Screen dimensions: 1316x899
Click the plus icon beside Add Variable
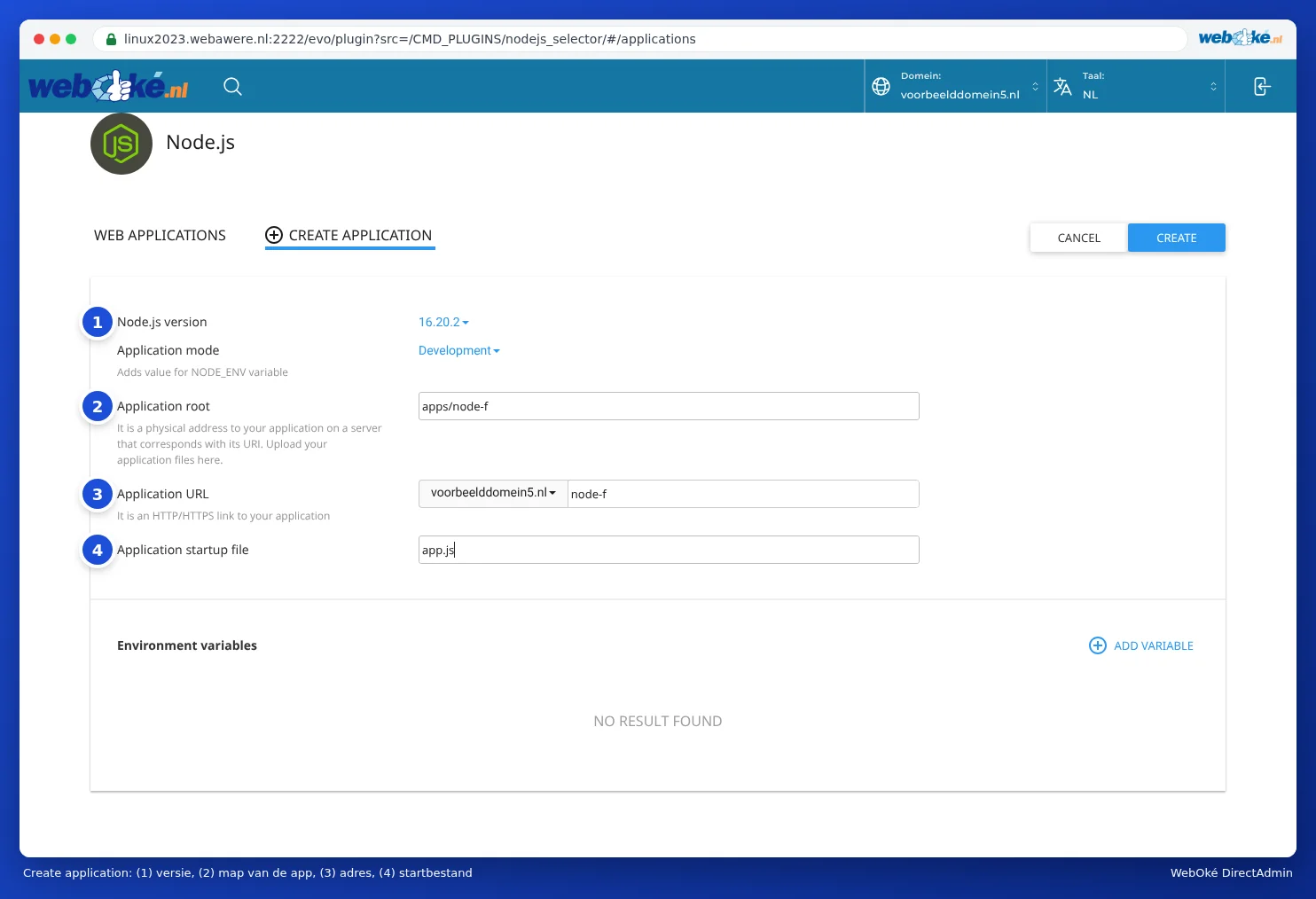click(x=1097, y=645)
